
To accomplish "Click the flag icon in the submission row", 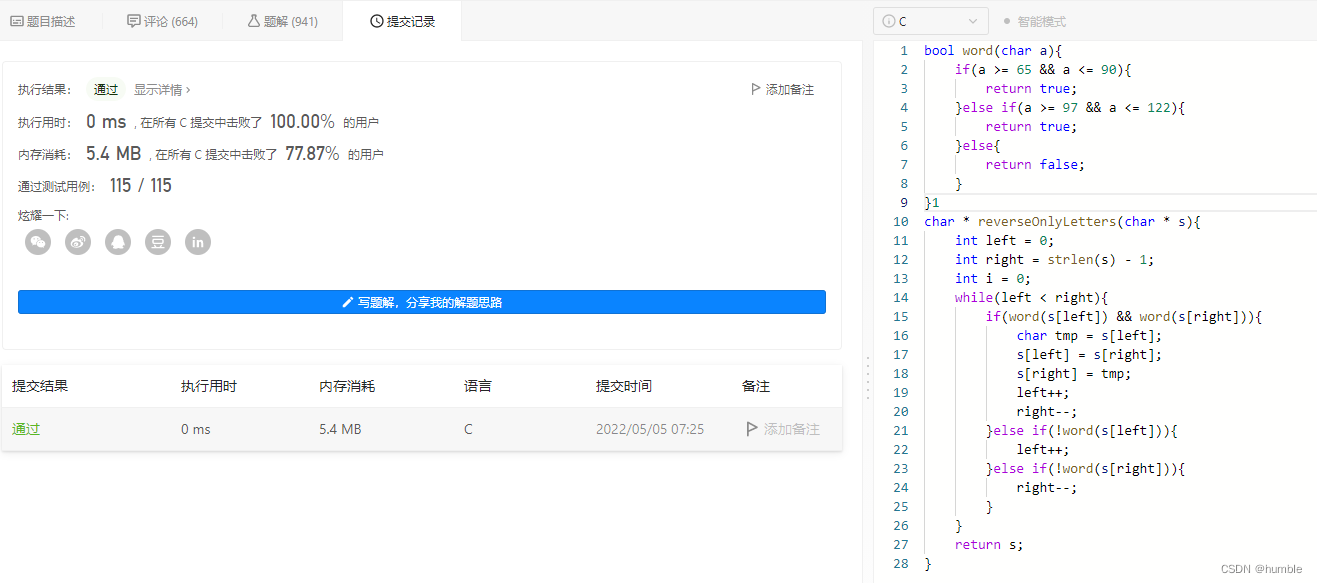I will (752, 429).
